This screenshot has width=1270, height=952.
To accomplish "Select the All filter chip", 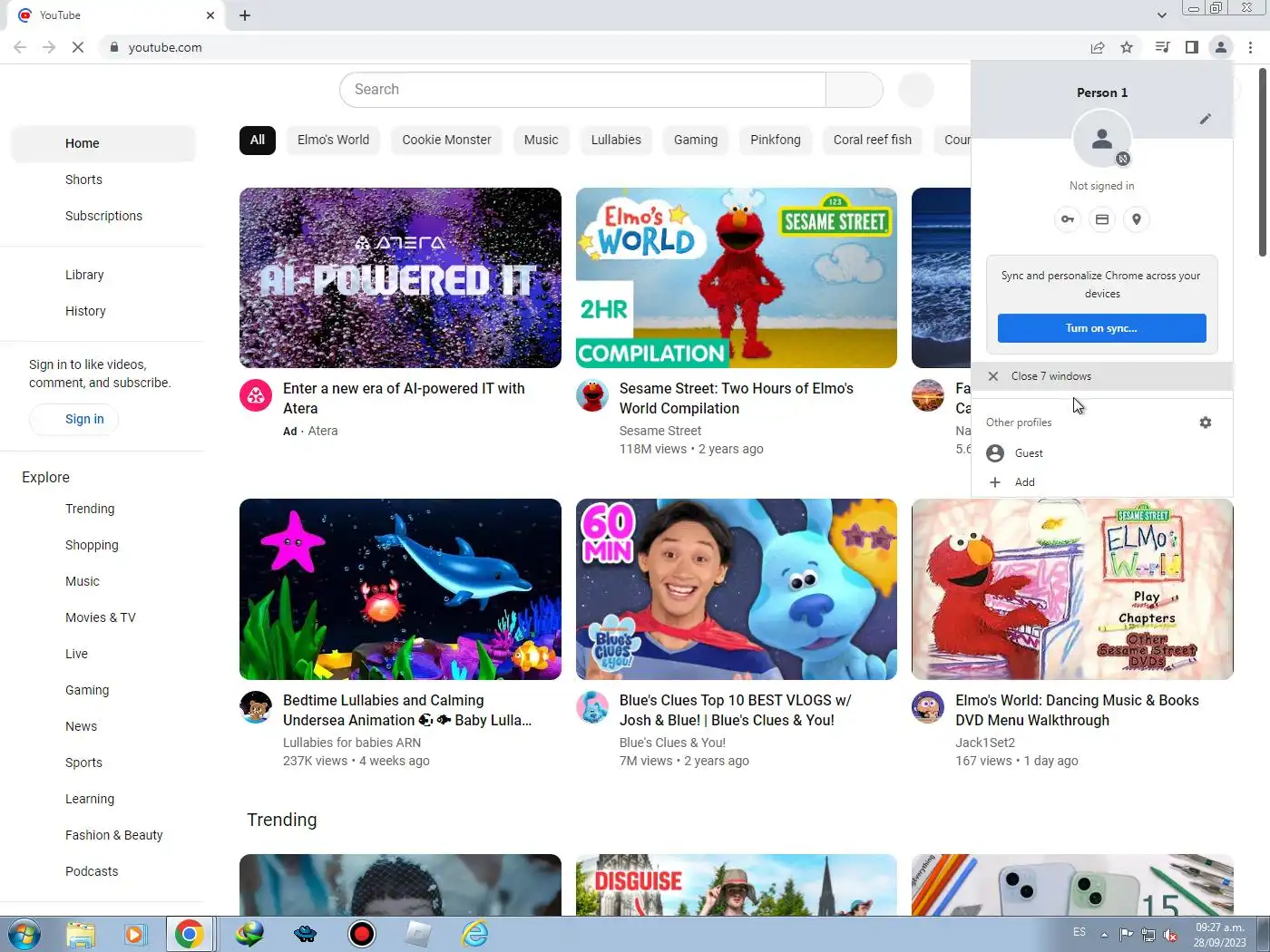I will pos(258,140).
